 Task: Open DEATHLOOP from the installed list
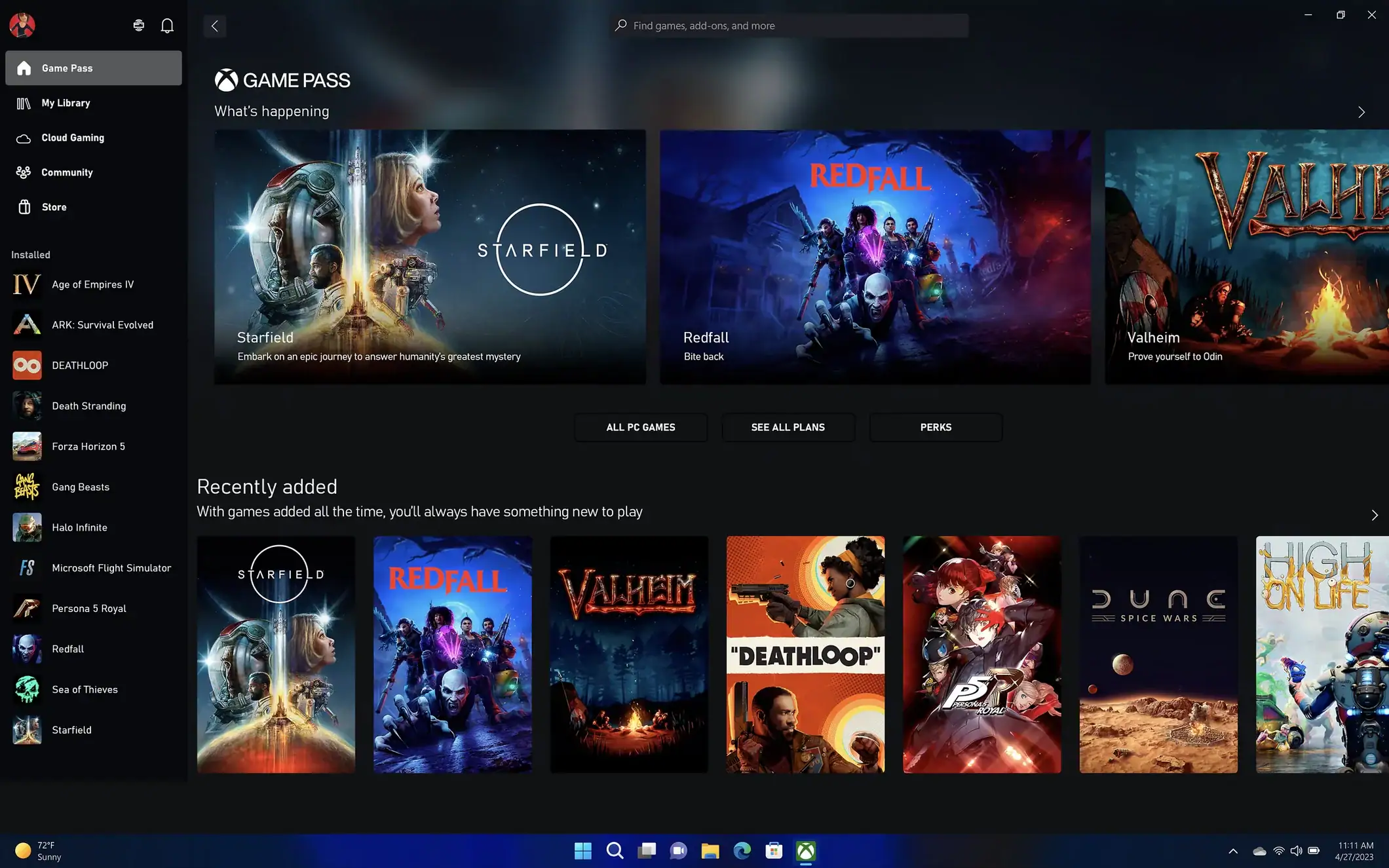pos(80,366)
